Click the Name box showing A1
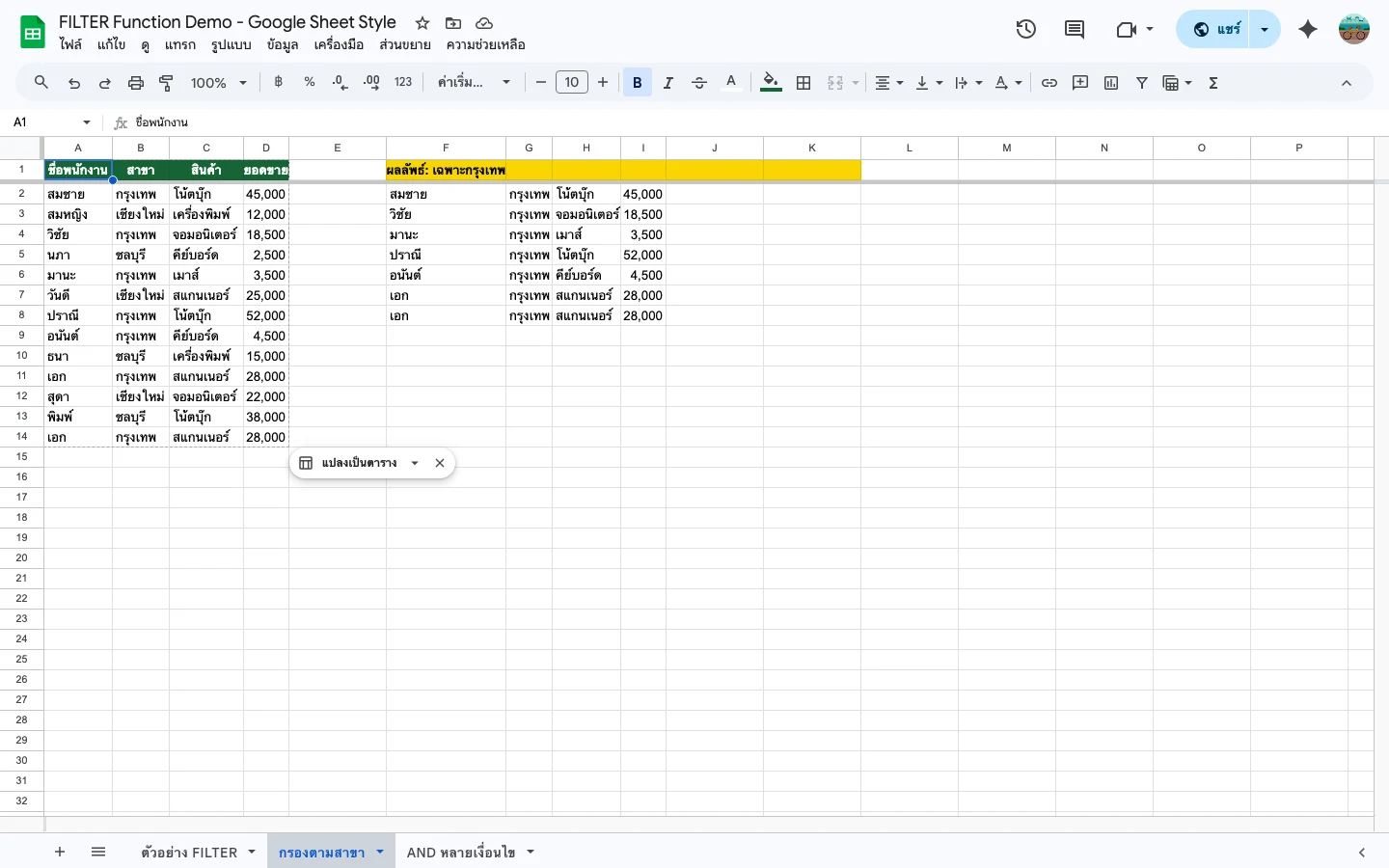 [x=50, y=122]
